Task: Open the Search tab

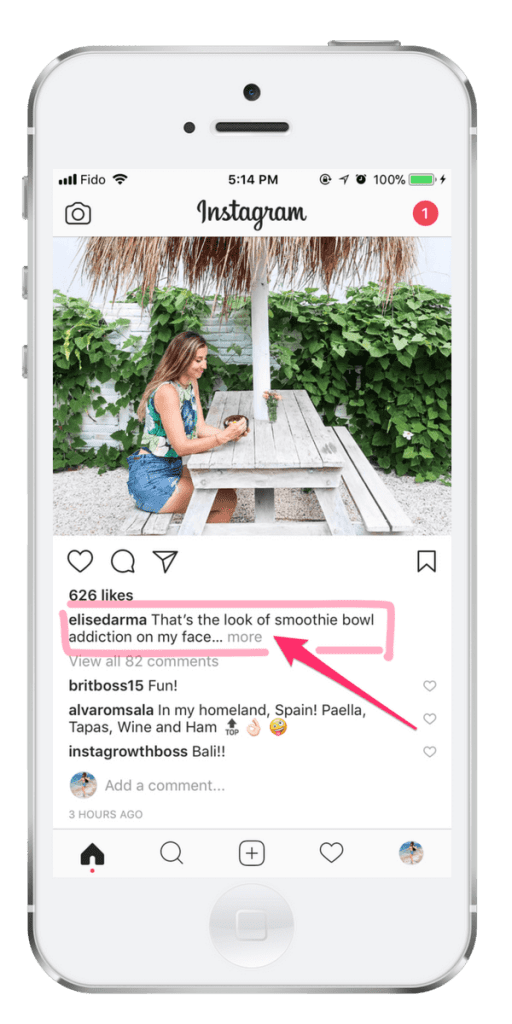Action: click(x=172, y=853)
